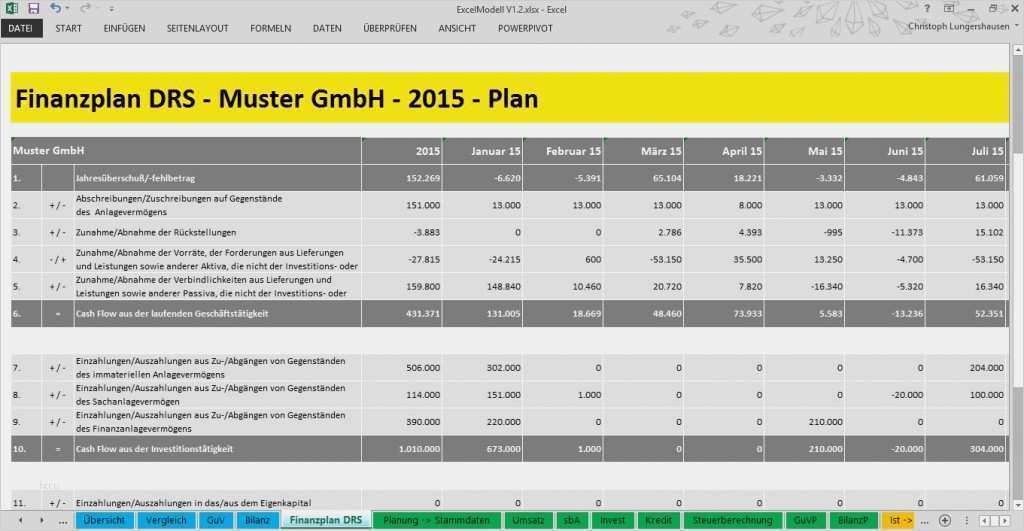Switch to the START ribbon tab
This screenshot has width=1024, height=531.
[x=69, y=28]
